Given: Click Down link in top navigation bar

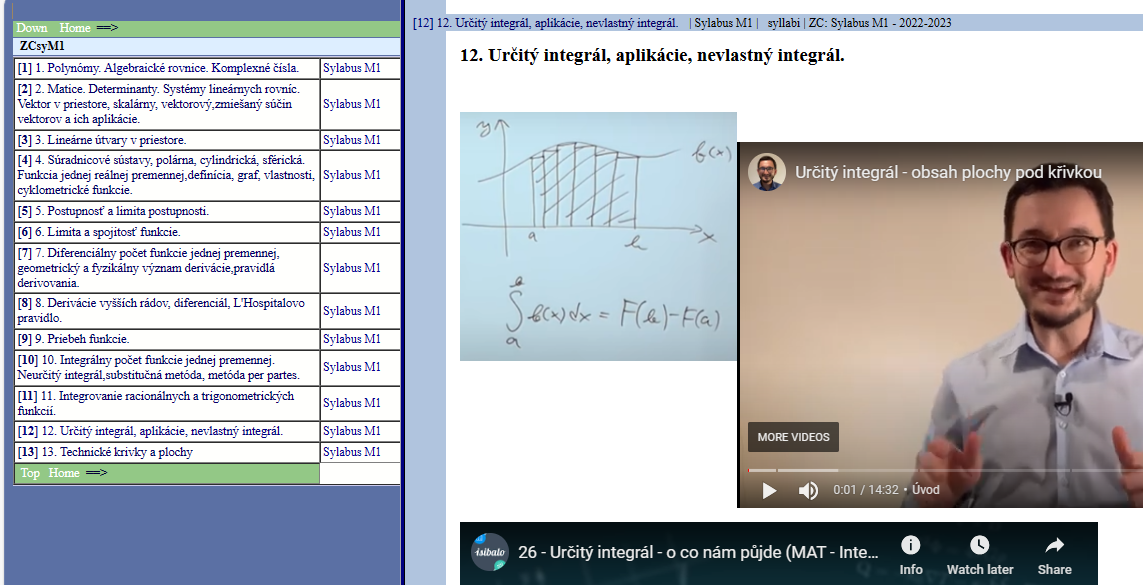Looking at the screenshot, I should click(32, 28).
